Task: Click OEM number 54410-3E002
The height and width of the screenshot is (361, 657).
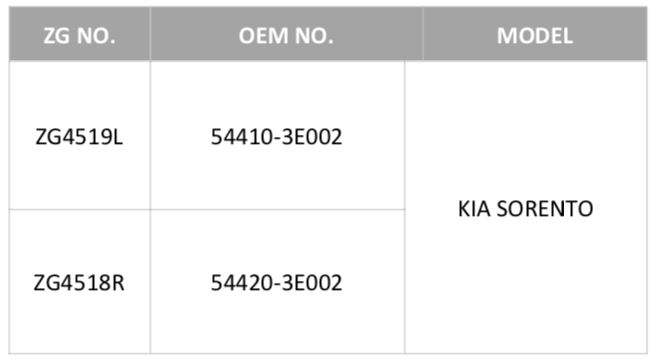Action: [277, 137]
